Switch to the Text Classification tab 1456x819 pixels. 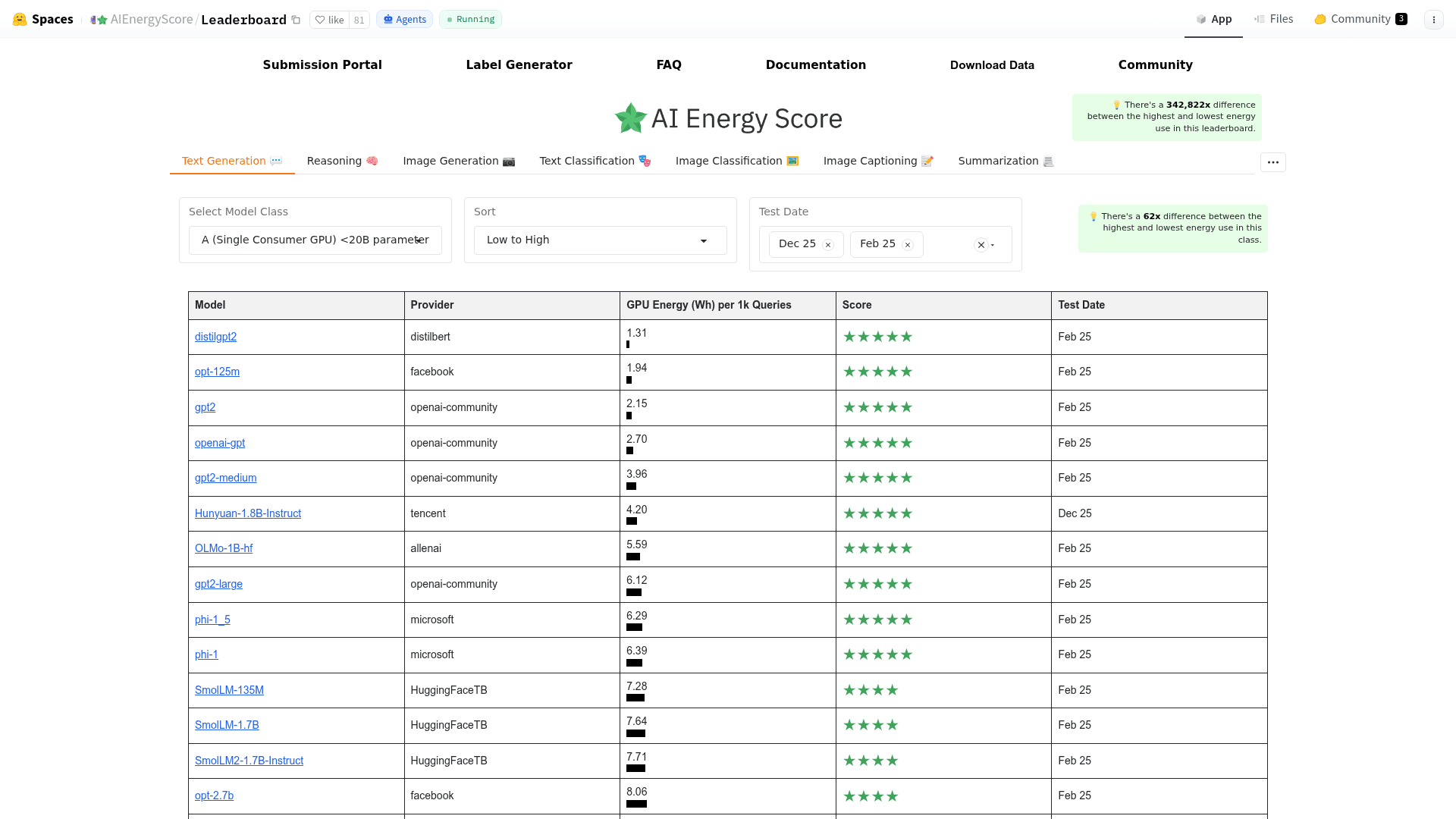pos(595,161)
